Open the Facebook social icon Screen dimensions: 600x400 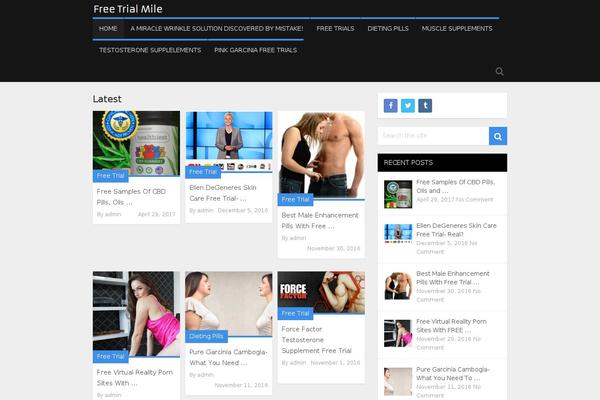tap(390, 106)
